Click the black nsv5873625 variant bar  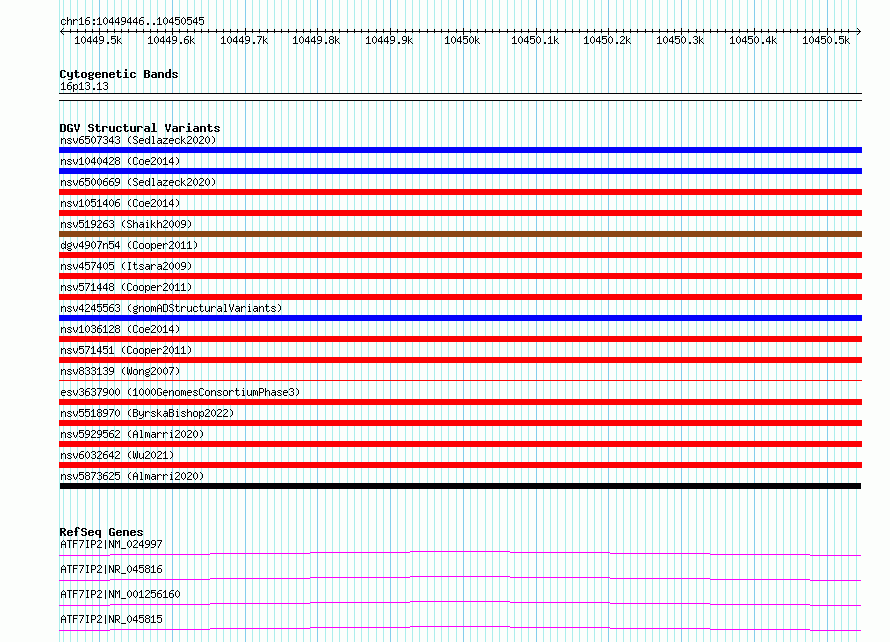(x=460, y=486)
